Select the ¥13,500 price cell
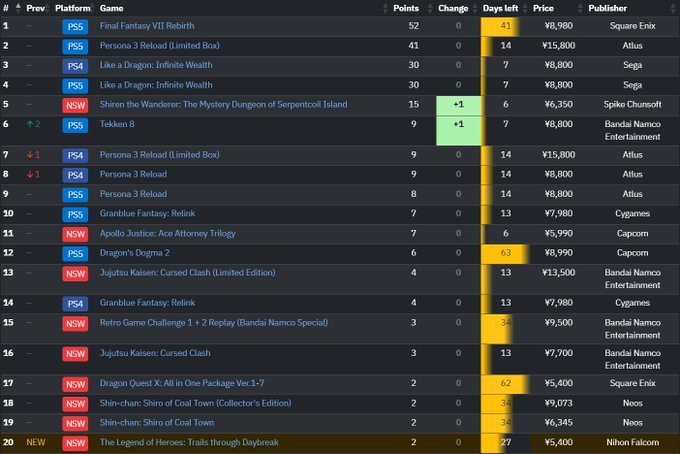Image resolution: width=680 pixels, height=454 pixels. coord(559,272)
